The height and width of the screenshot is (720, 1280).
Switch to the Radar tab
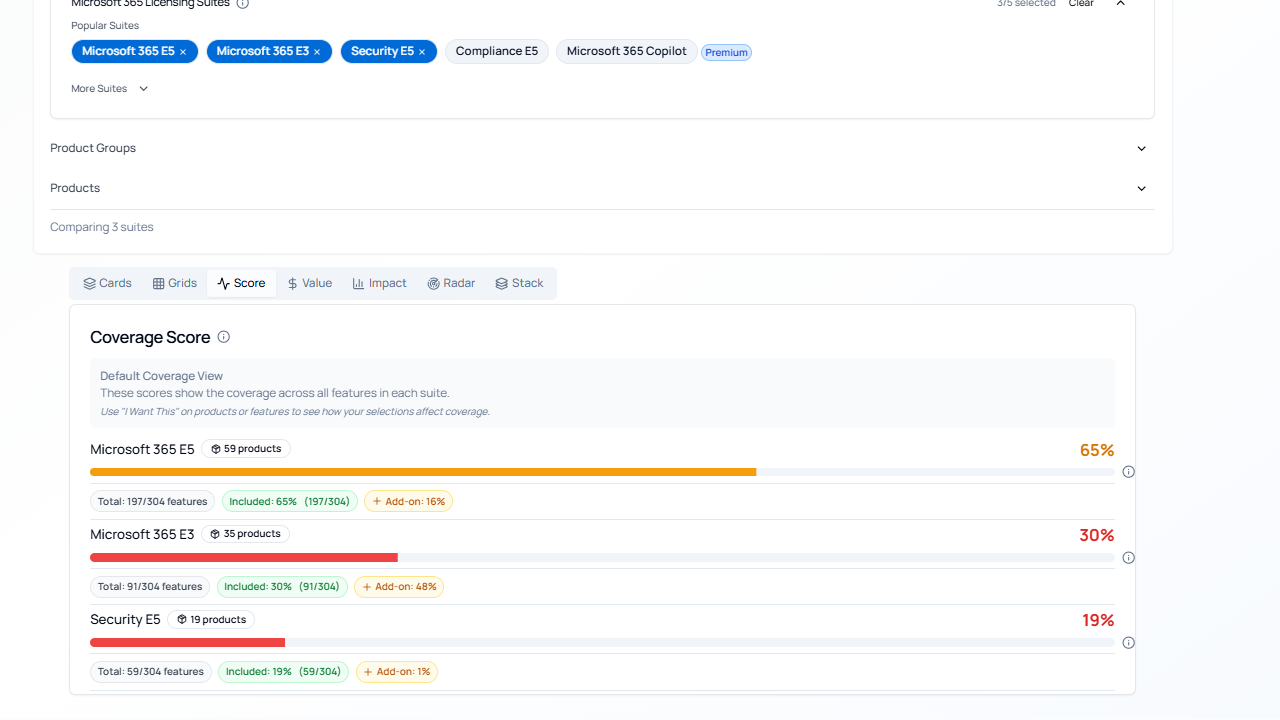pos(452,283)
